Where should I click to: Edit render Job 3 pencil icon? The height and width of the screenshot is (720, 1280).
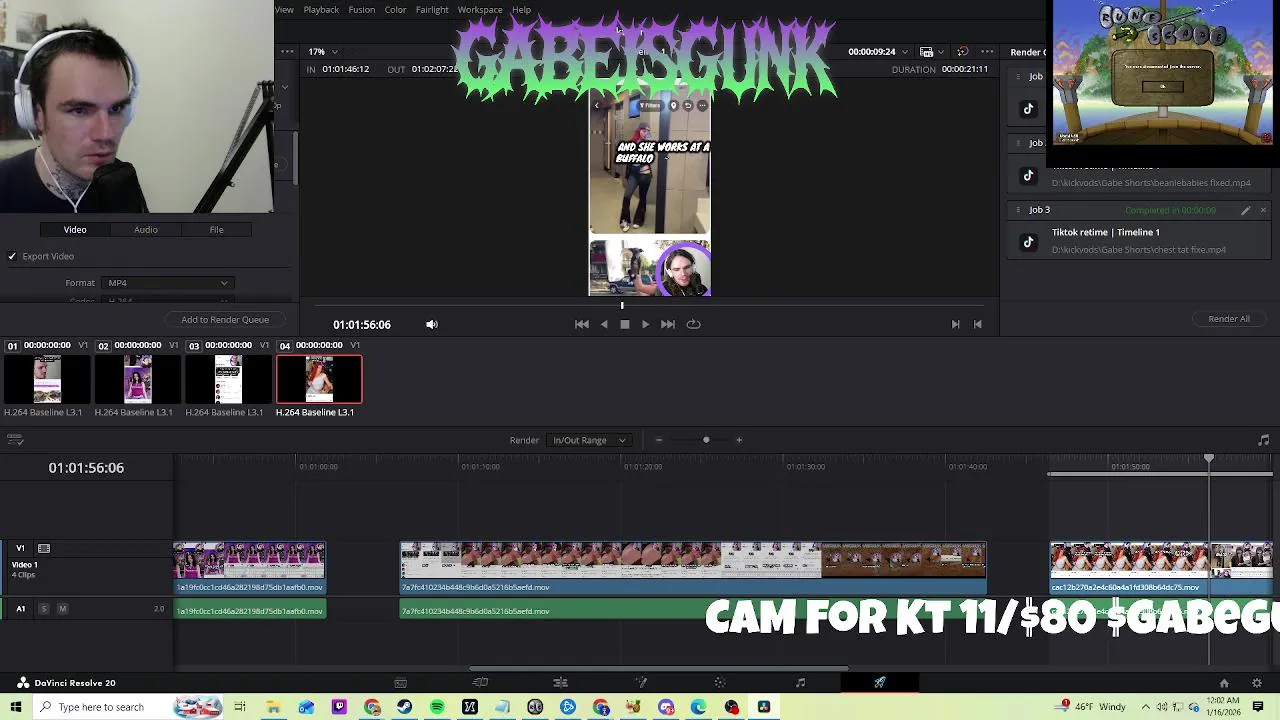(x=1246, y=210)
